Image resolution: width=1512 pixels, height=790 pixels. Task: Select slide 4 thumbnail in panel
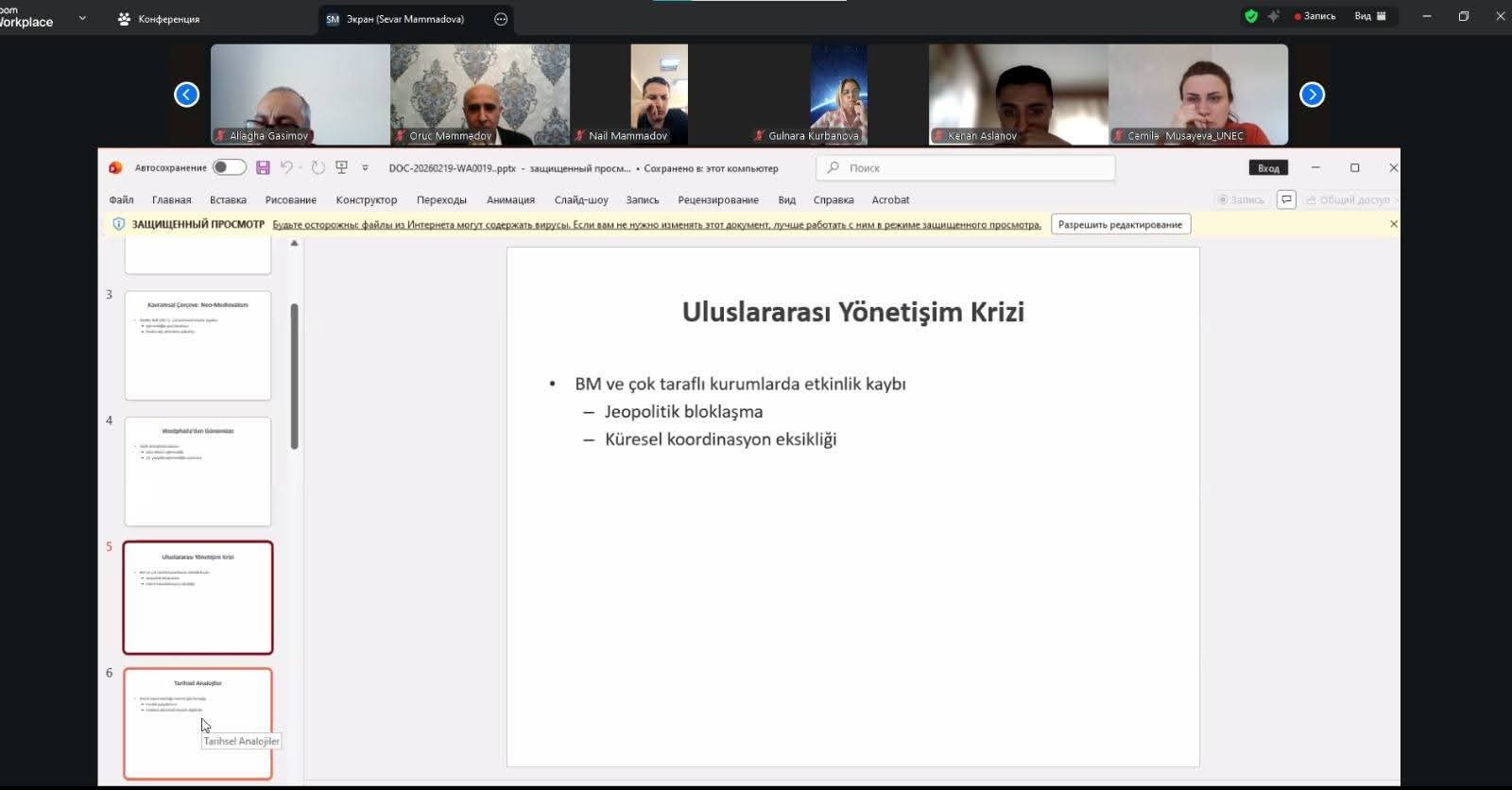[198, 471]
